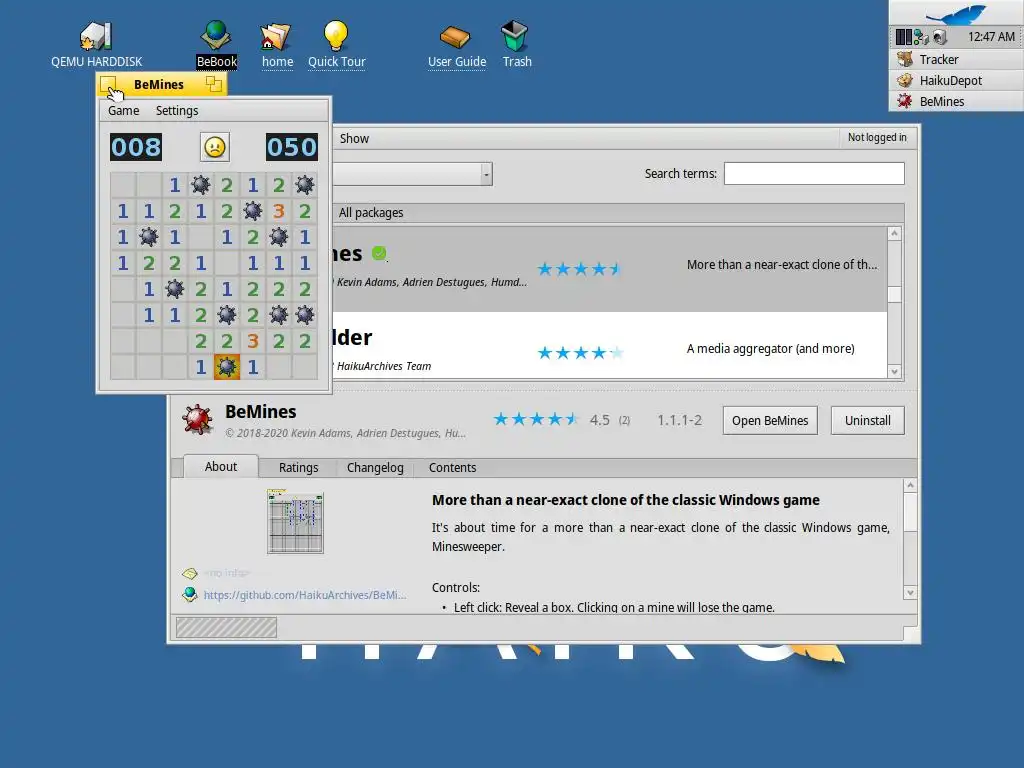The height and width of the screenshot is (768, 1024).
Task: Click the globe link icon beside GitHub URL
Action: (x=189, y=594)
